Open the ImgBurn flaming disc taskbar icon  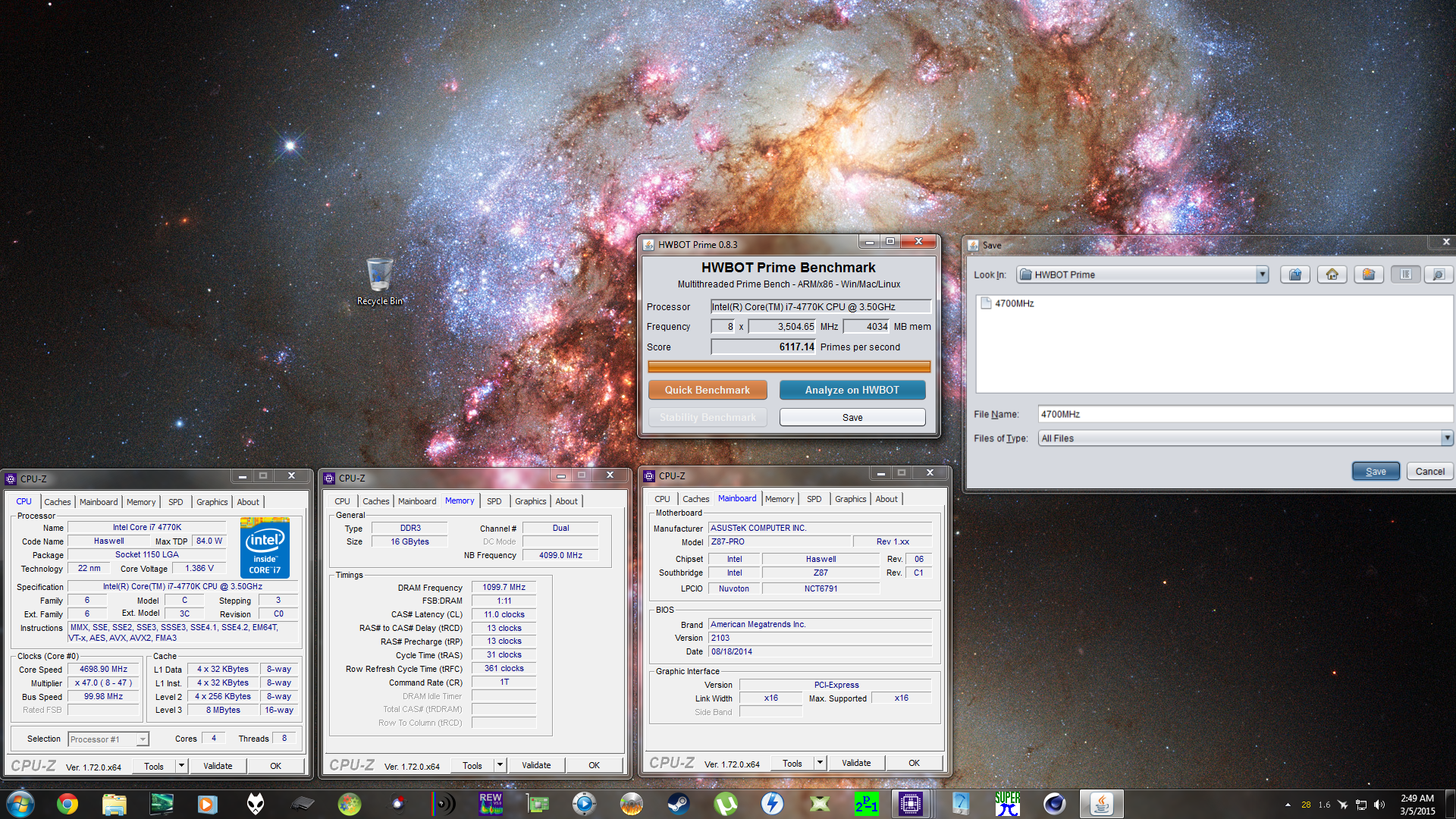click(x=632, y=804)
